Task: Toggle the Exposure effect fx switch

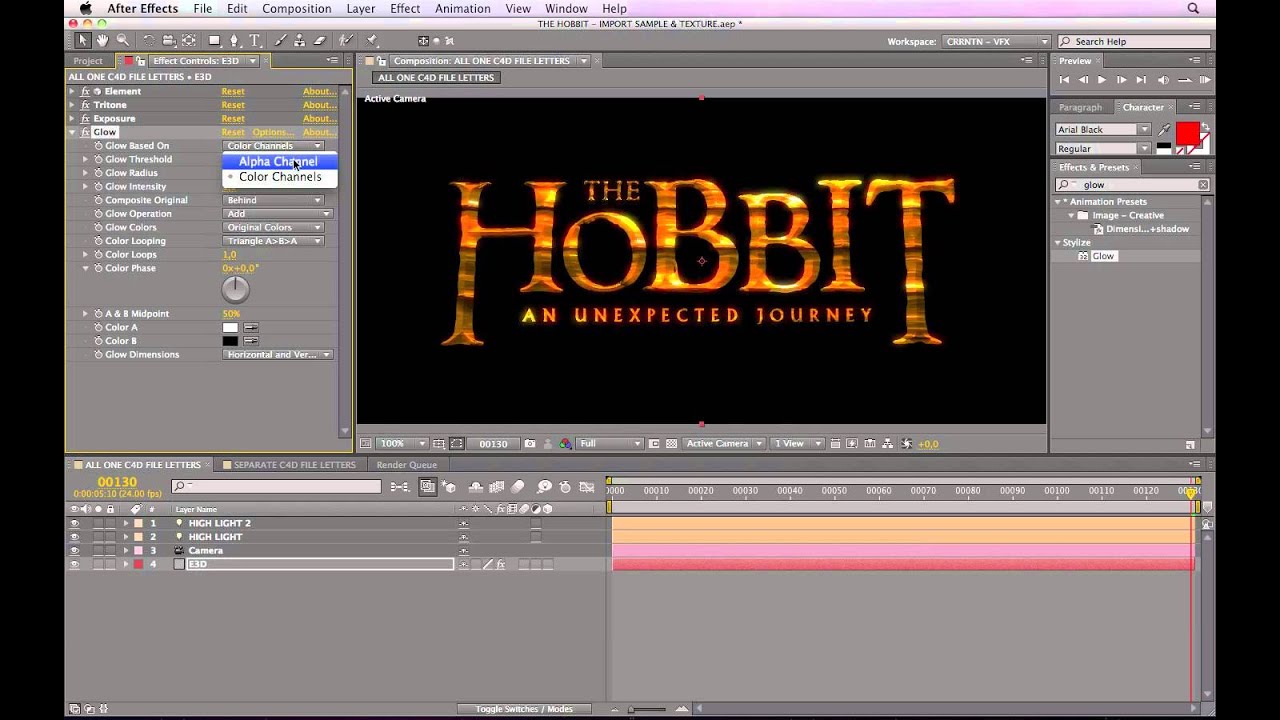Action: pos(85,119)
